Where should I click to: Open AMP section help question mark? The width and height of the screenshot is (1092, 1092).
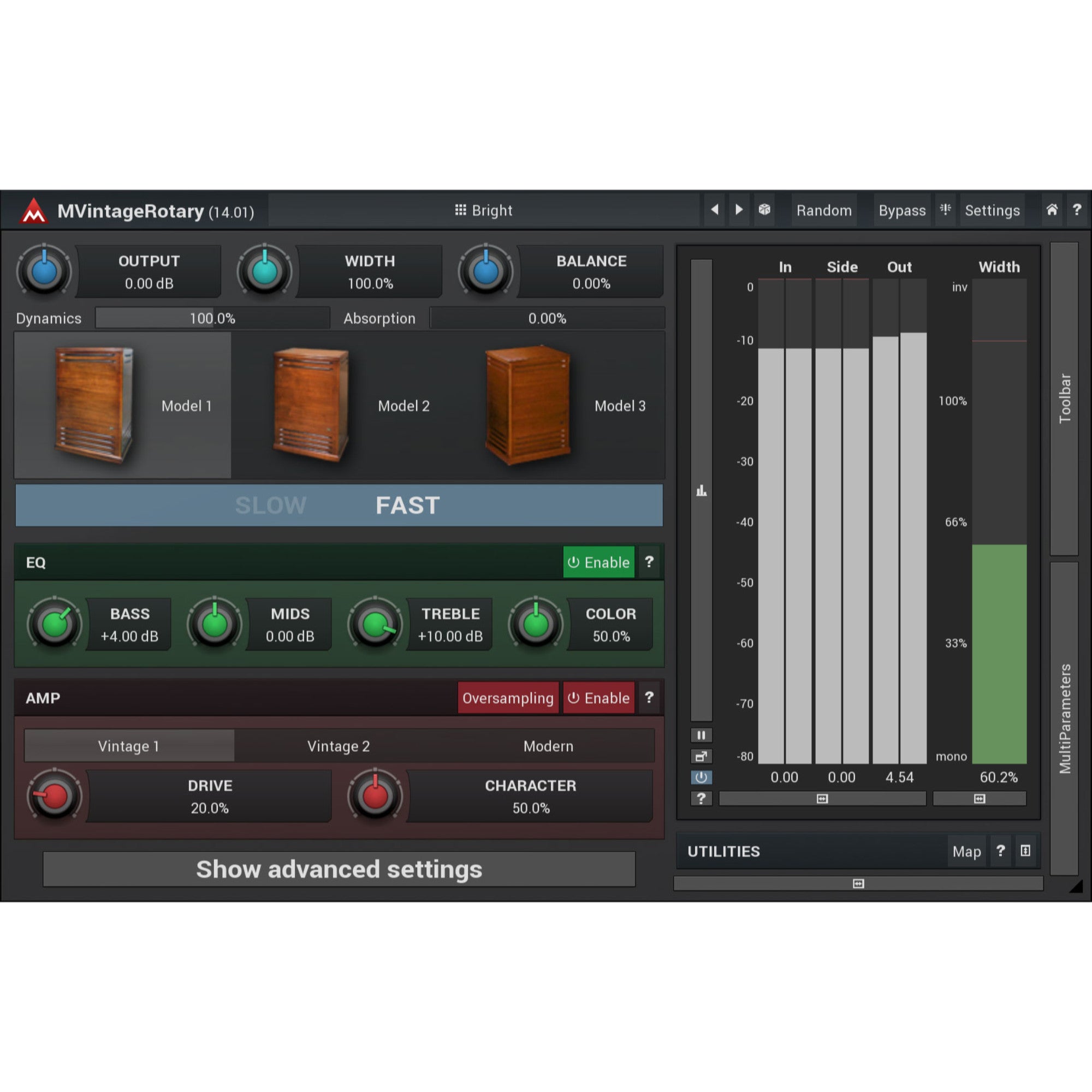(649, 697)
